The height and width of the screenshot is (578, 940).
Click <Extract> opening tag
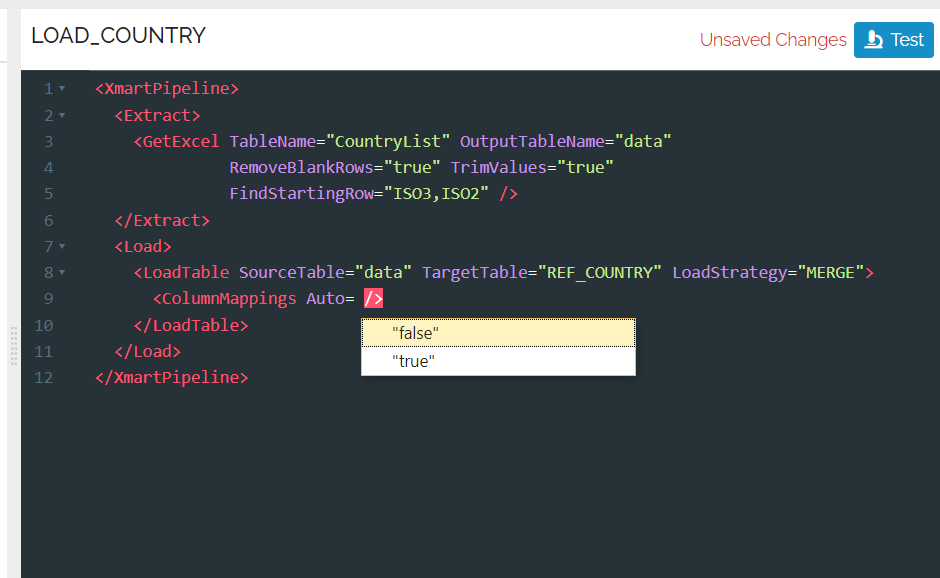[157, 115]
